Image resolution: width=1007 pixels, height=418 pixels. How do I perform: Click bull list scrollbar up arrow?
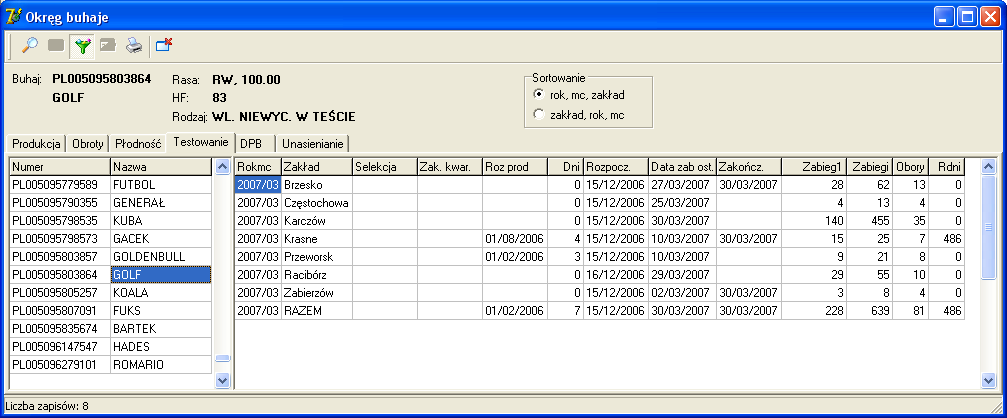click(x=222, y=167)
